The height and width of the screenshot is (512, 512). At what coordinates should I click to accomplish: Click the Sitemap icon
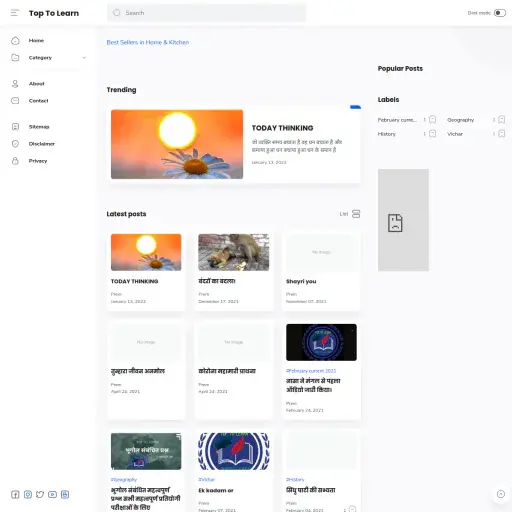(x=15, y=127)
